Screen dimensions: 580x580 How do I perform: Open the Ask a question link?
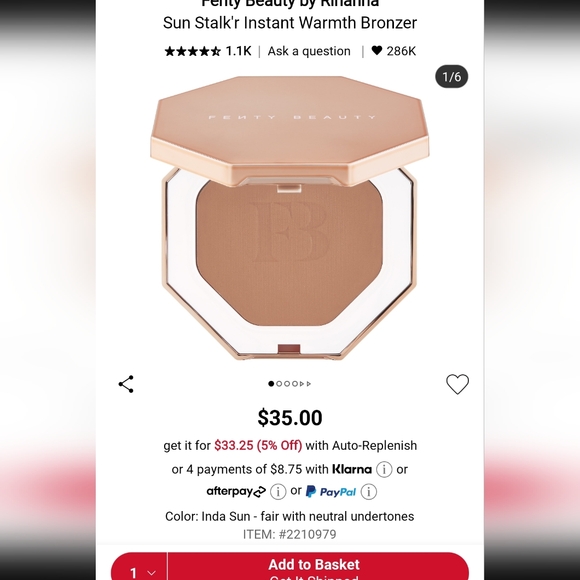[309, 51]
